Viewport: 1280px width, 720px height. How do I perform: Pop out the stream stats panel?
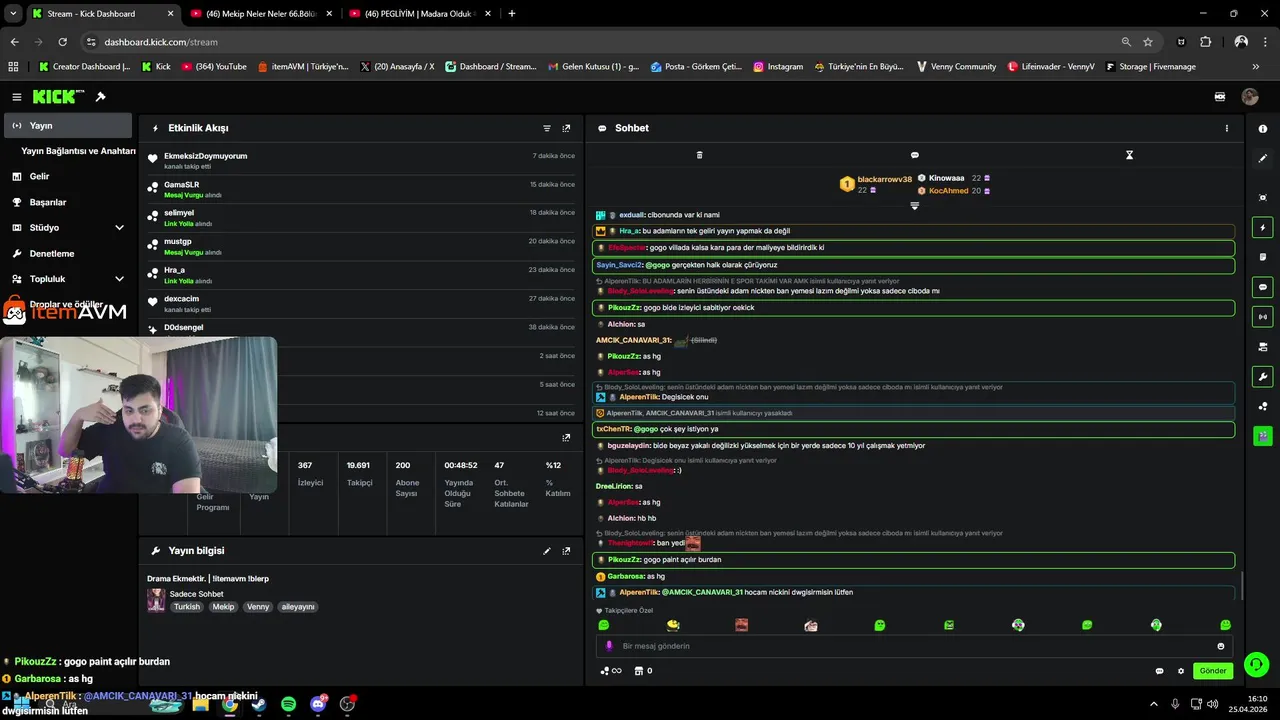(566, 437)
